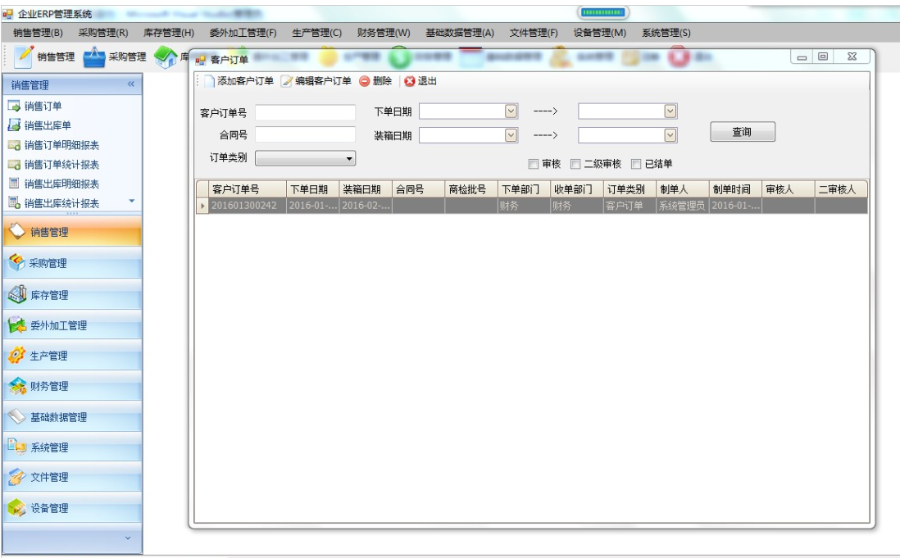Image resolution: width=900 pixels, height=558 pixels.
Task: Click 添加客户订单 document icon
Action: [x=210, y=81]
